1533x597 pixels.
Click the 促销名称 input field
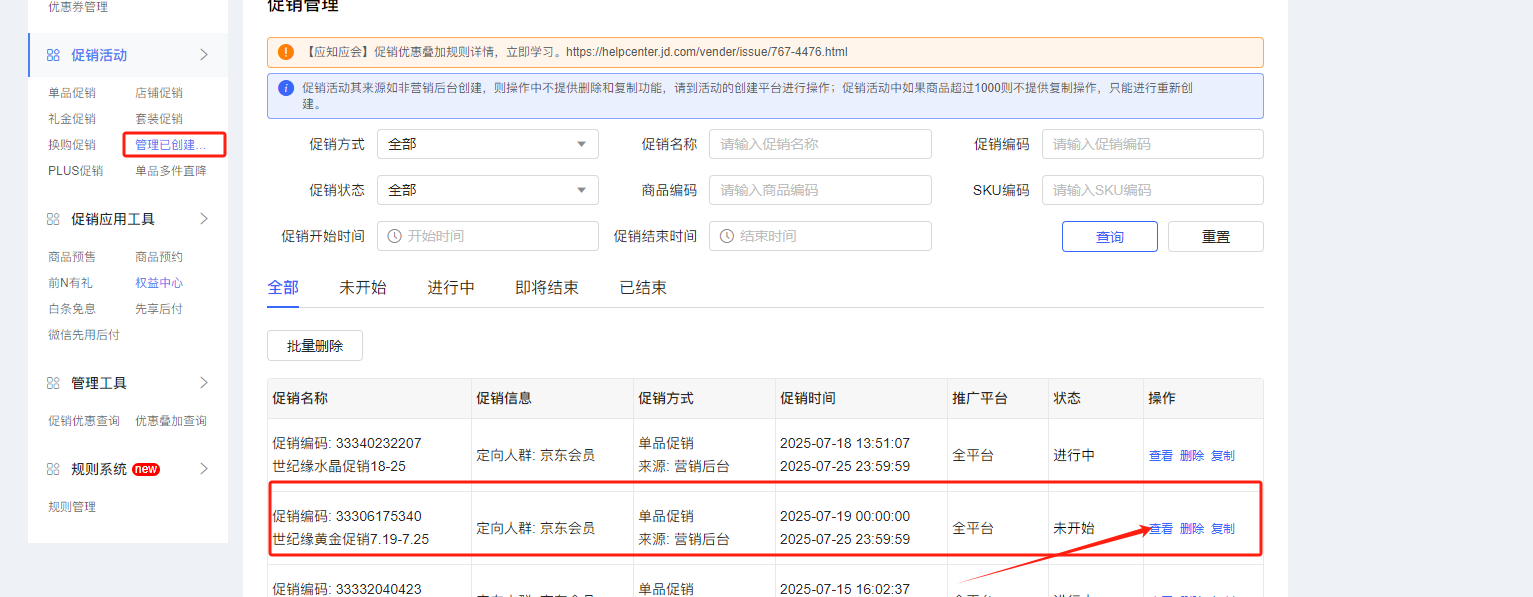(x=820, y=144)
